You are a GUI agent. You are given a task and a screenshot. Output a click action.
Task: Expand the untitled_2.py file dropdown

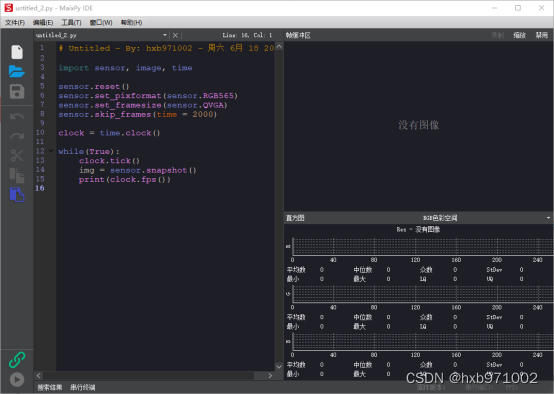pos(165,35)
